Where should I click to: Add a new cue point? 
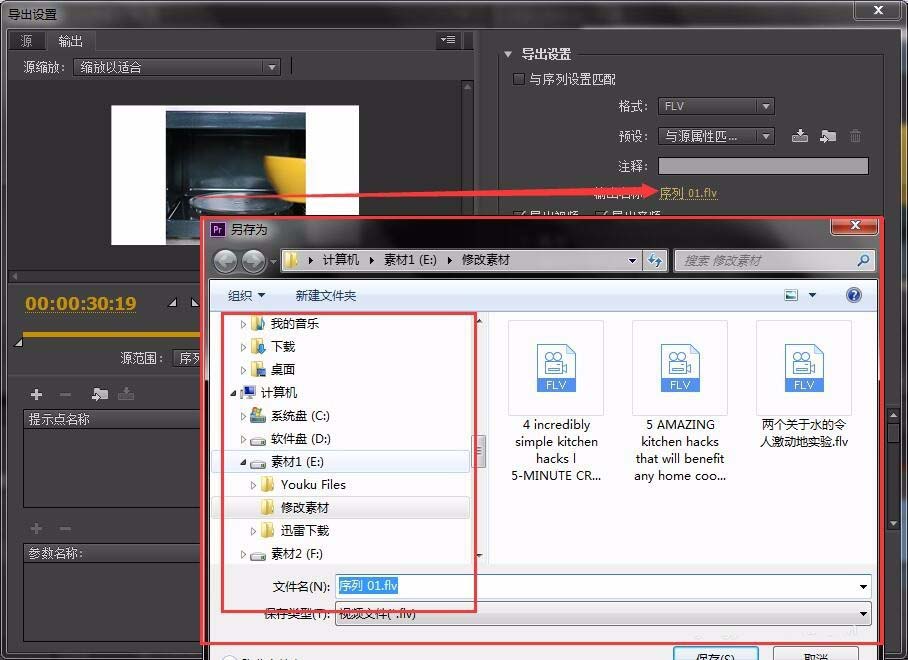[x=36, y=394]
